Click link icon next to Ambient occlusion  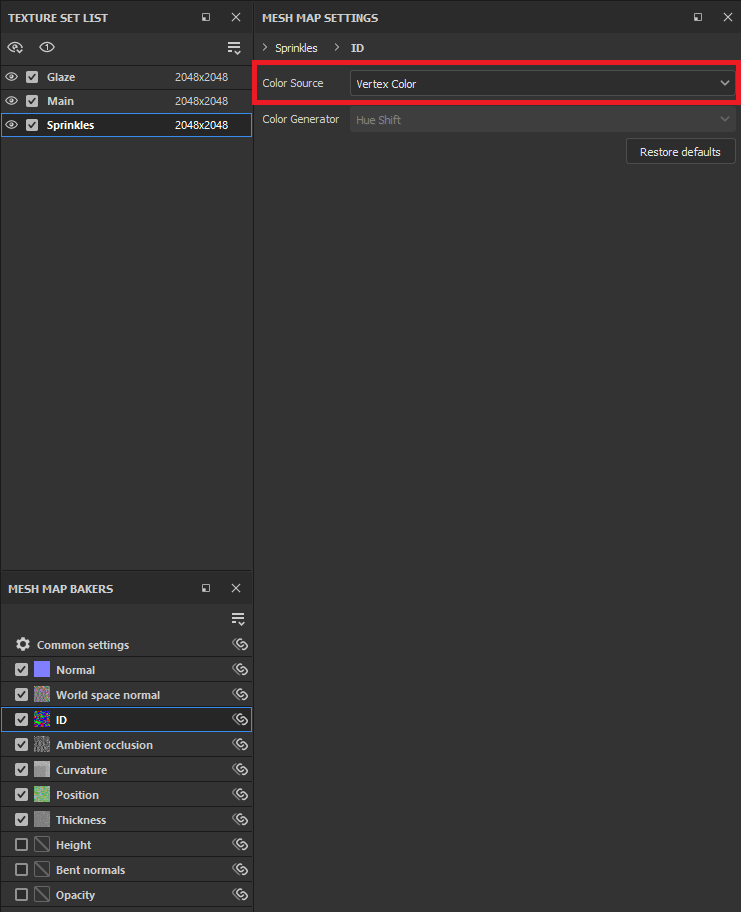pyautogui.click(x=240, y=745)
